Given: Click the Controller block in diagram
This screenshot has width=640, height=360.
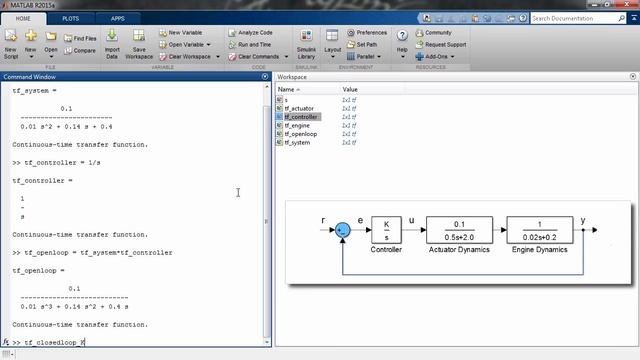Looking at the screenshot, I should tap(386, 230).
